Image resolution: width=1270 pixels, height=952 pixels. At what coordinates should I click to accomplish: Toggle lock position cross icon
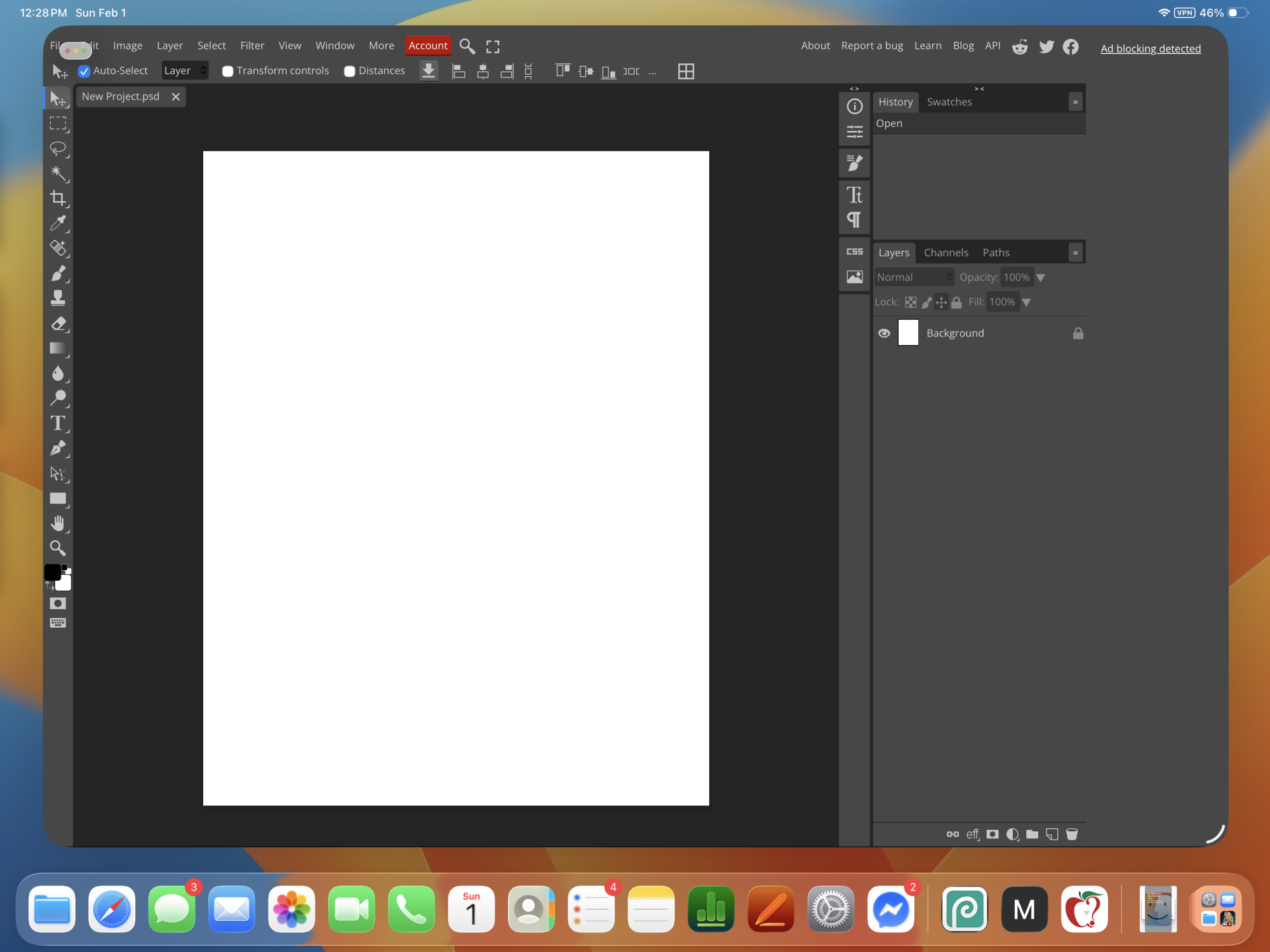click(x=941, y=302)
